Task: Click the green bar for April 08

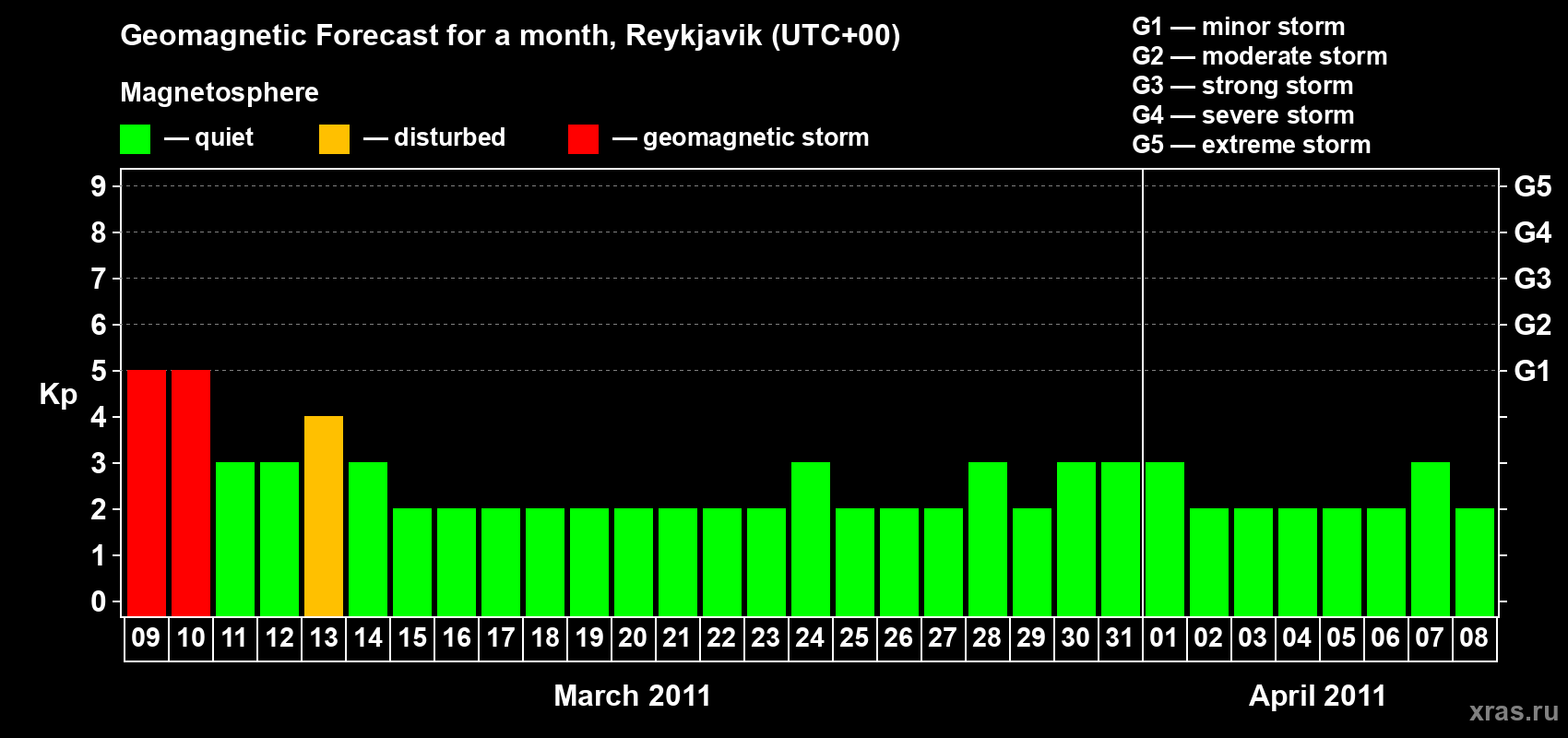Action: click(x=1475, y=562)
